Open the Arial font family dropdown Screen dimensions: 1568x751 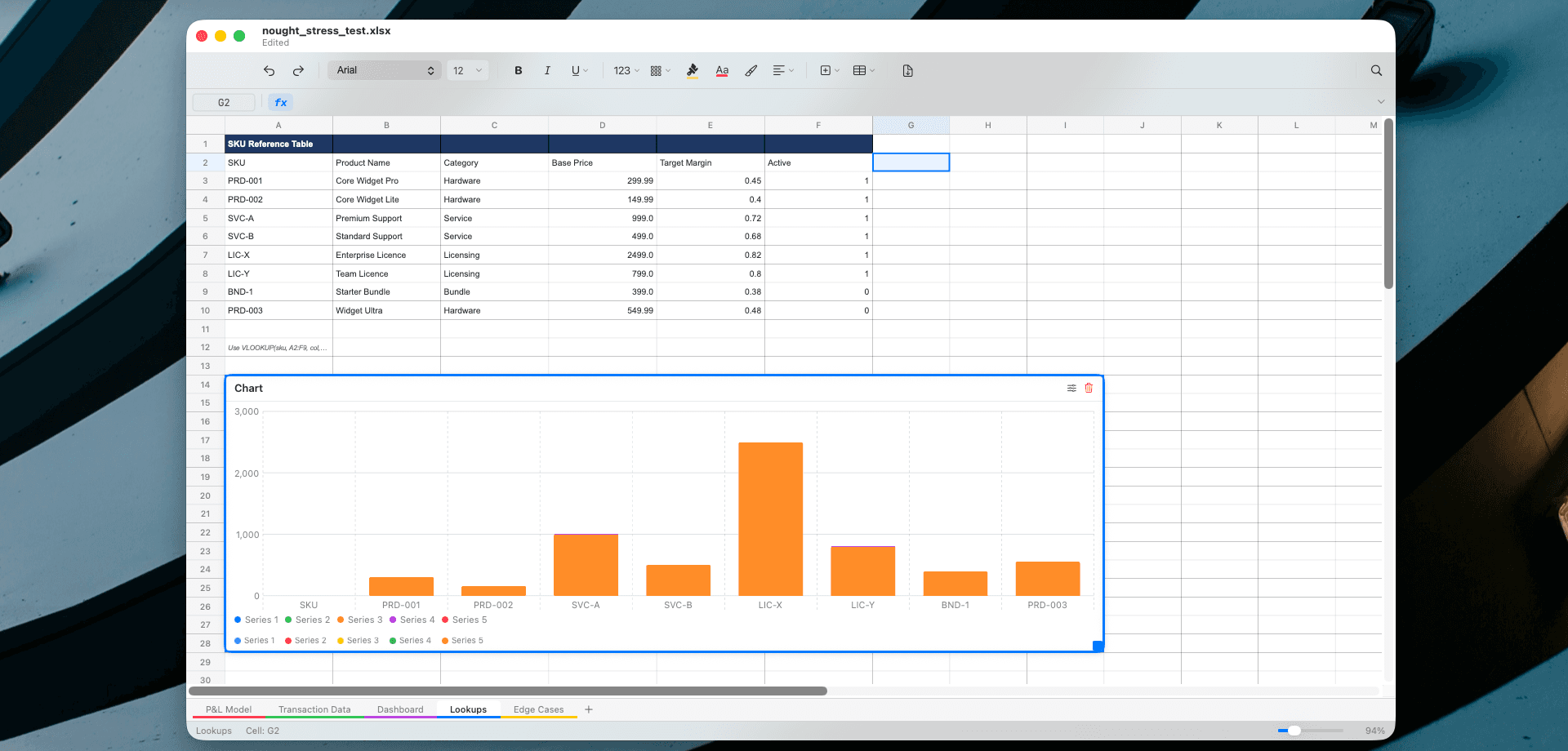384,70
